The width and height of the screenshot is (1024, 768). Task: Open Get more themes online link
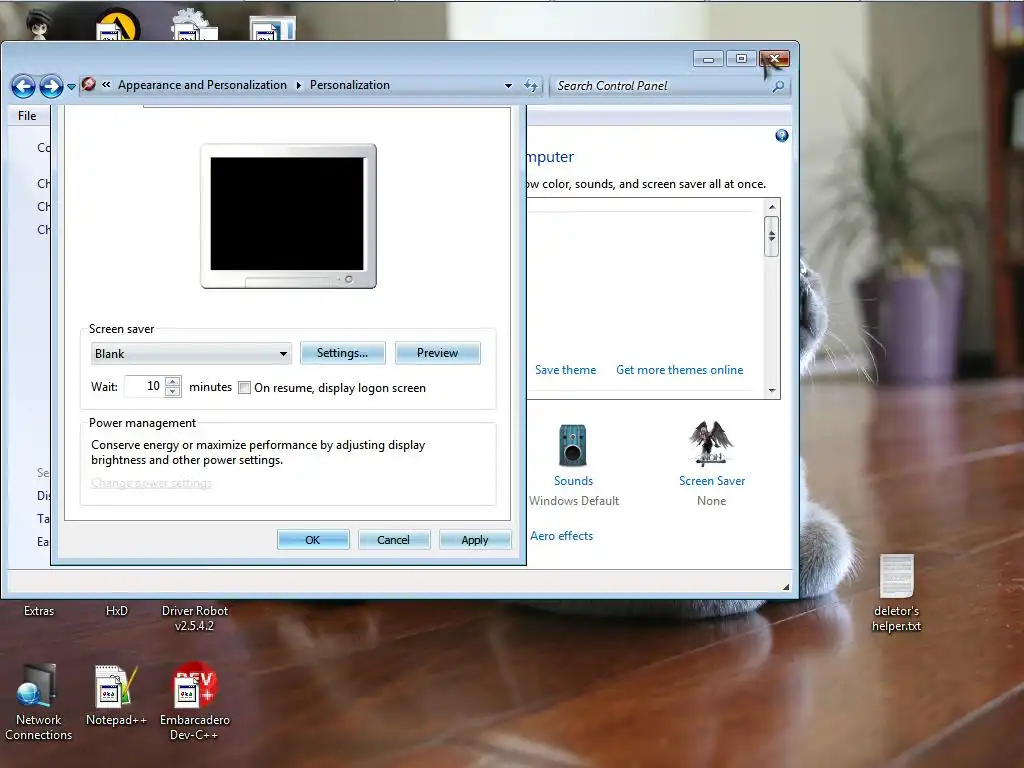pos(679,370)
